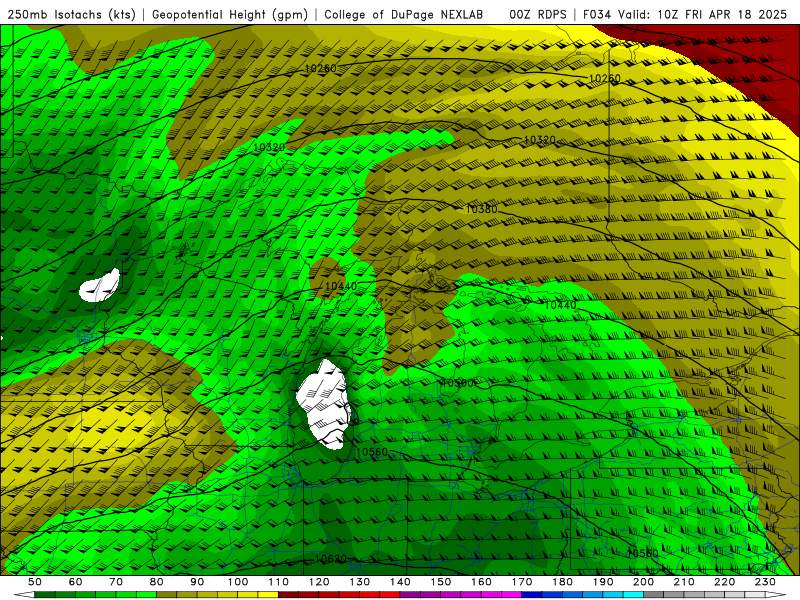Click the purple swatch just after 140
Viewport: 800px width, 600px height.
pos(410,595)
